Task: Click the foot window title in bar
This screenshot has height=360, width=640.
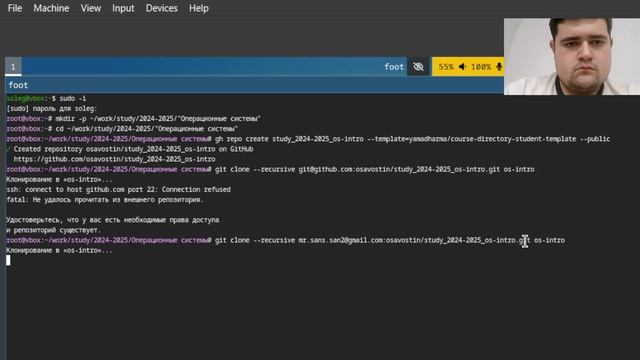Action: point(394,67)
